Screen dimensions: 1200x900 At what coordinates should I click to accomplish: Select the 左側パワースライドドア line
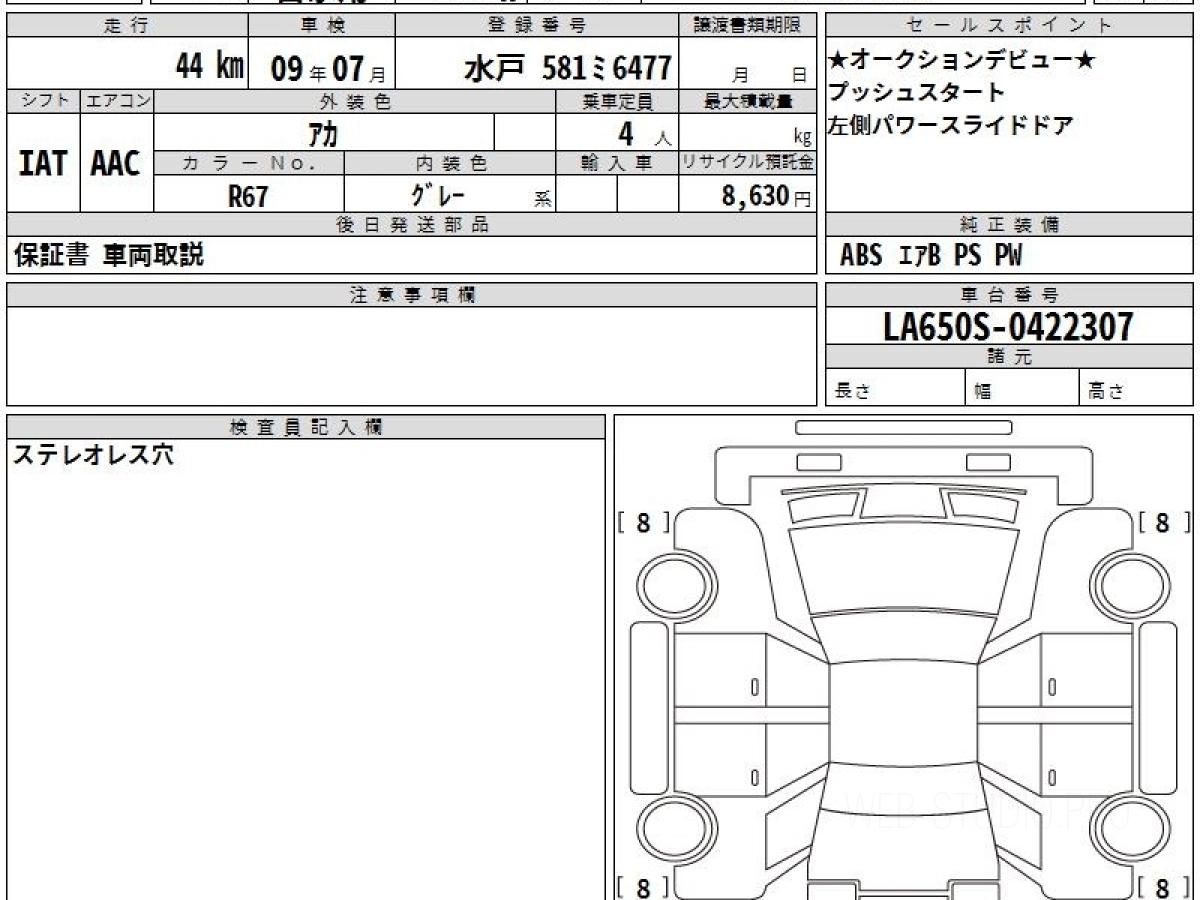(950, 125)
